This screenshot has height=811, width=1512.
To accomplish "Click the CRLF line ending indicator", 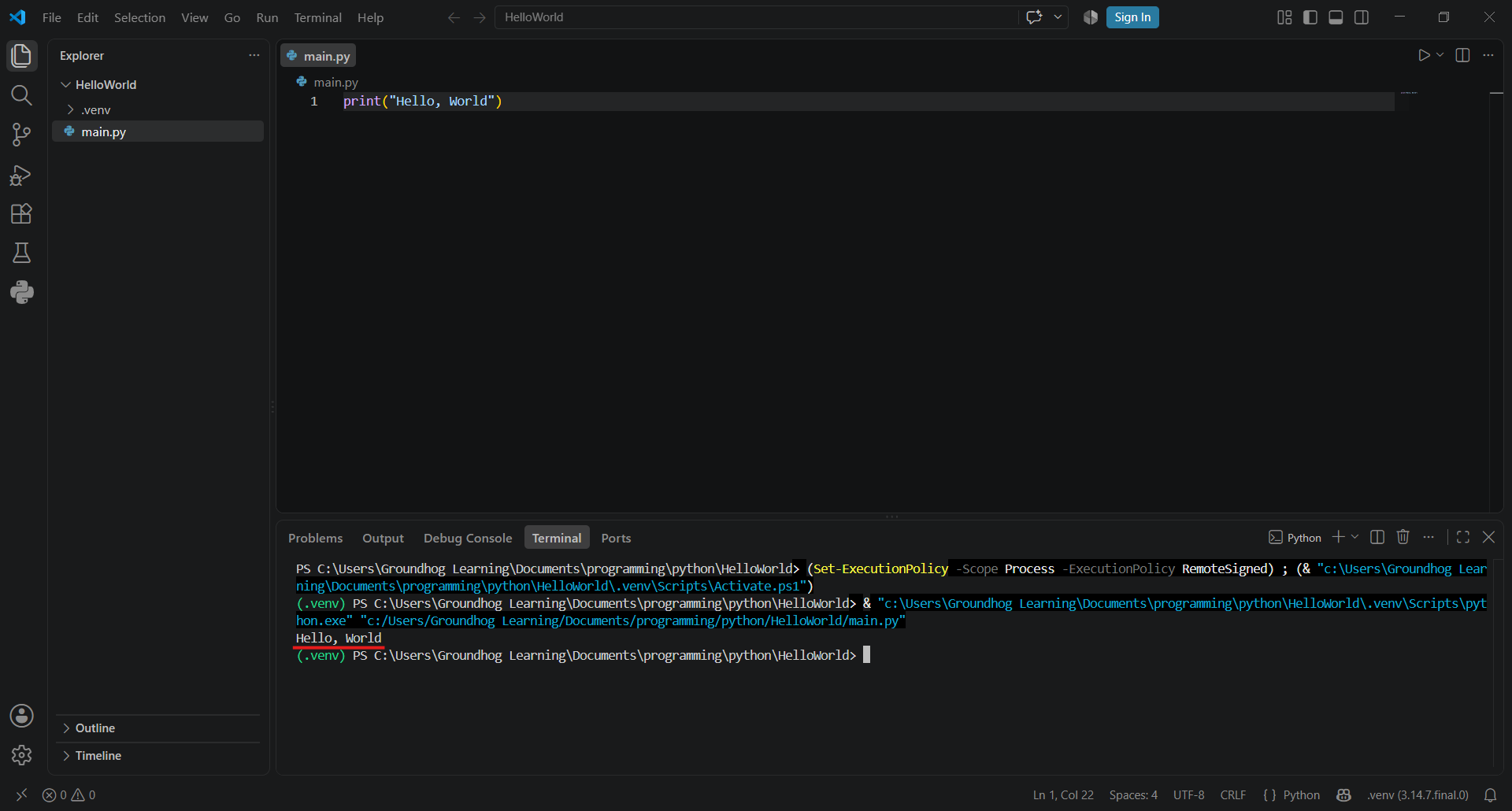I will (x=1233, y=795).
